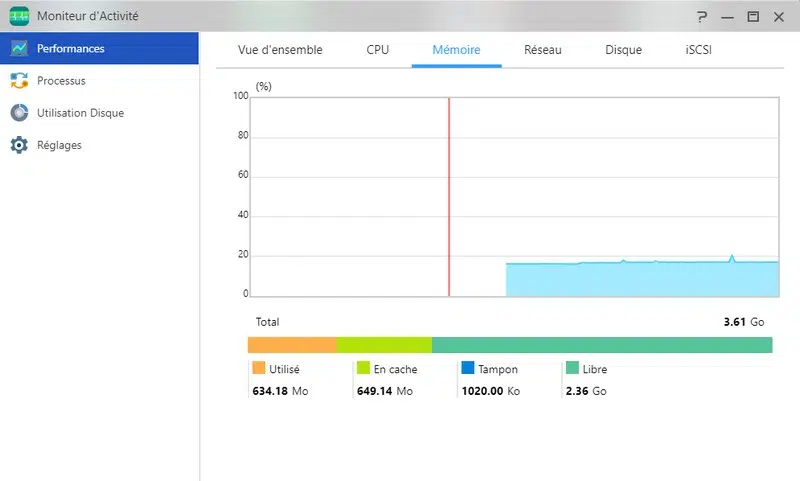Click the Moniteur d'Activité app icon
The image size is (800, 481).
pyautogui.click(x=19, y=16)
